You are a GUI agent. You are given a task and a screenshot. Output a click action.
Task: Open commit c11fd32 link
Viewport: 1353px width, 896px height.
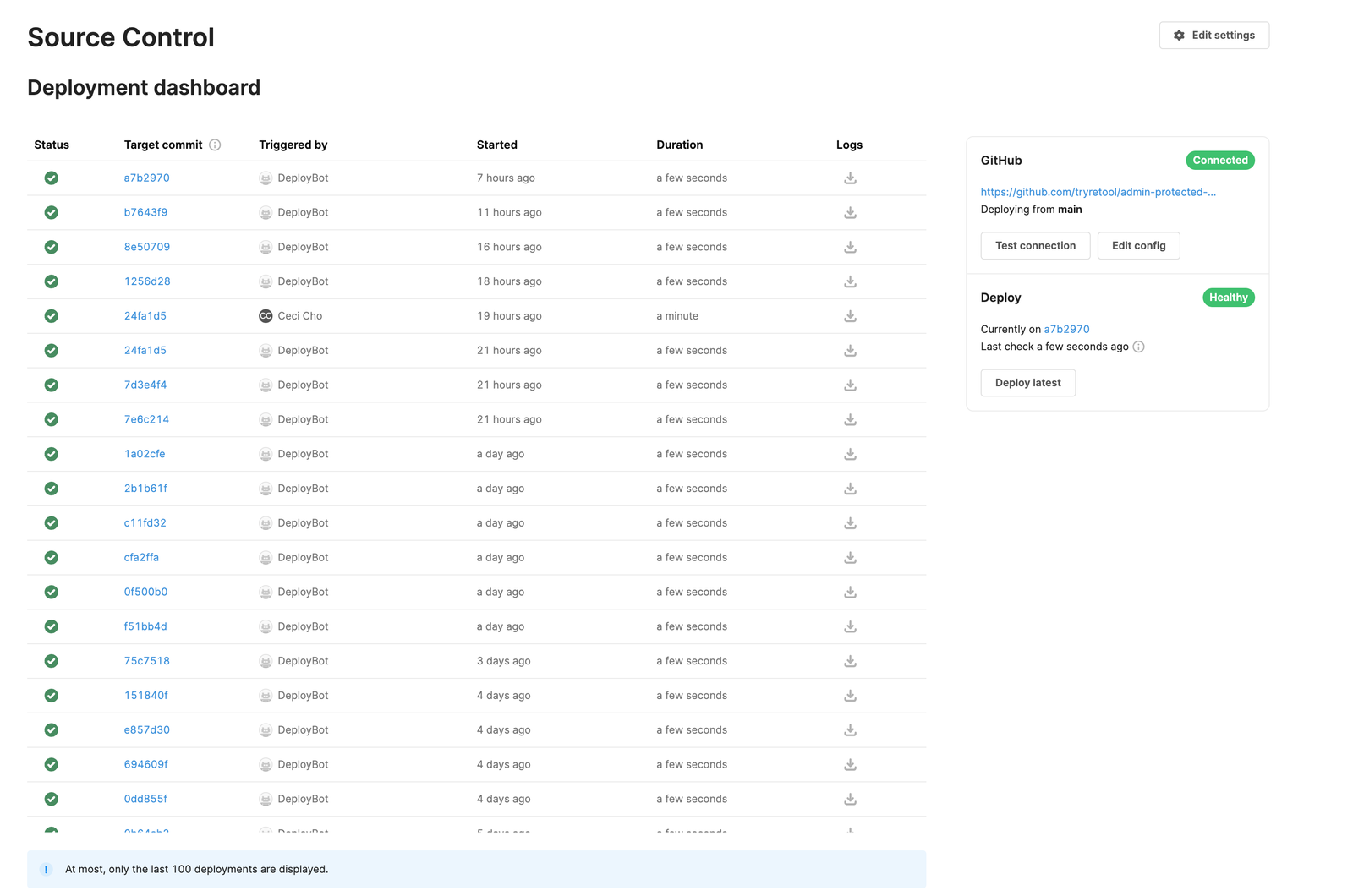(x=145, y=523)
